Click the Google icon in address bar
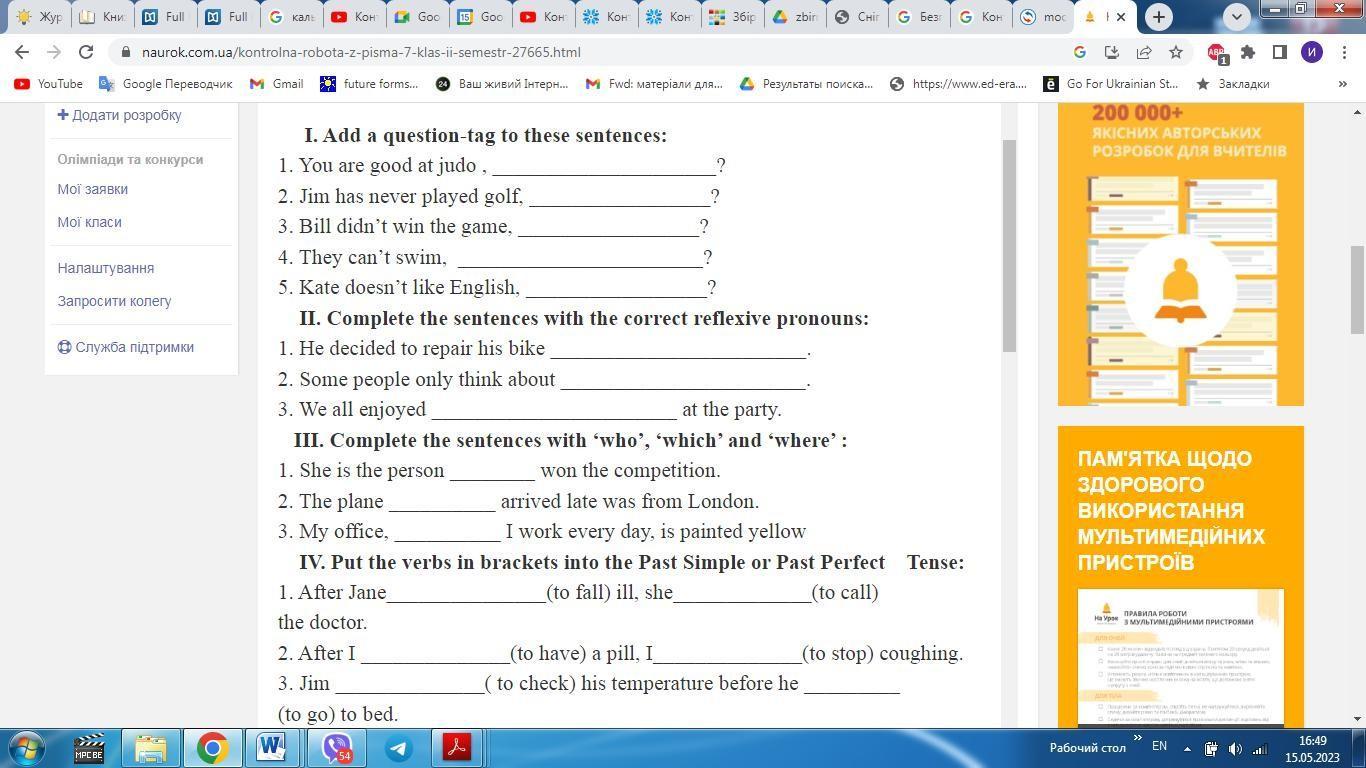1366x768 pixels. [1080, 52]
